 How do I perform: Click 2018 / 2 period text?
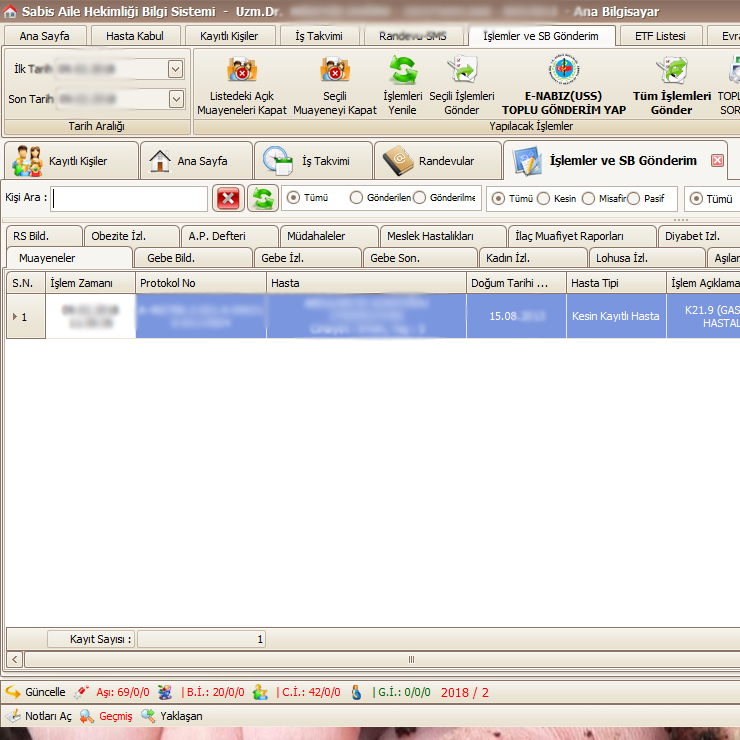pos(464,692)
